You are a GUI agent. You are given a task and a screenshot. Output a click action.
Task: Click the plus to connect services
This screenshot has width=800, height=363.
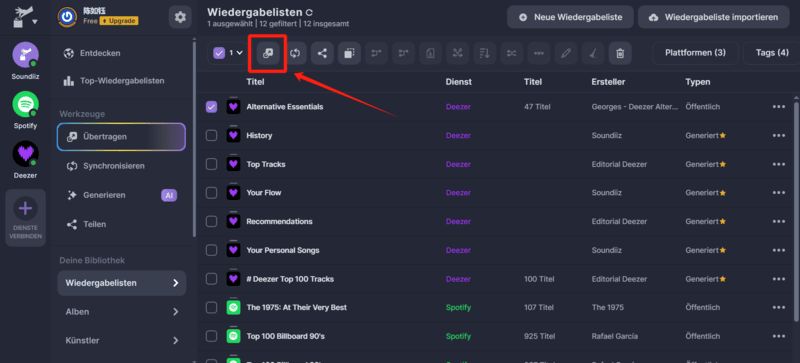tap(26, 209)
